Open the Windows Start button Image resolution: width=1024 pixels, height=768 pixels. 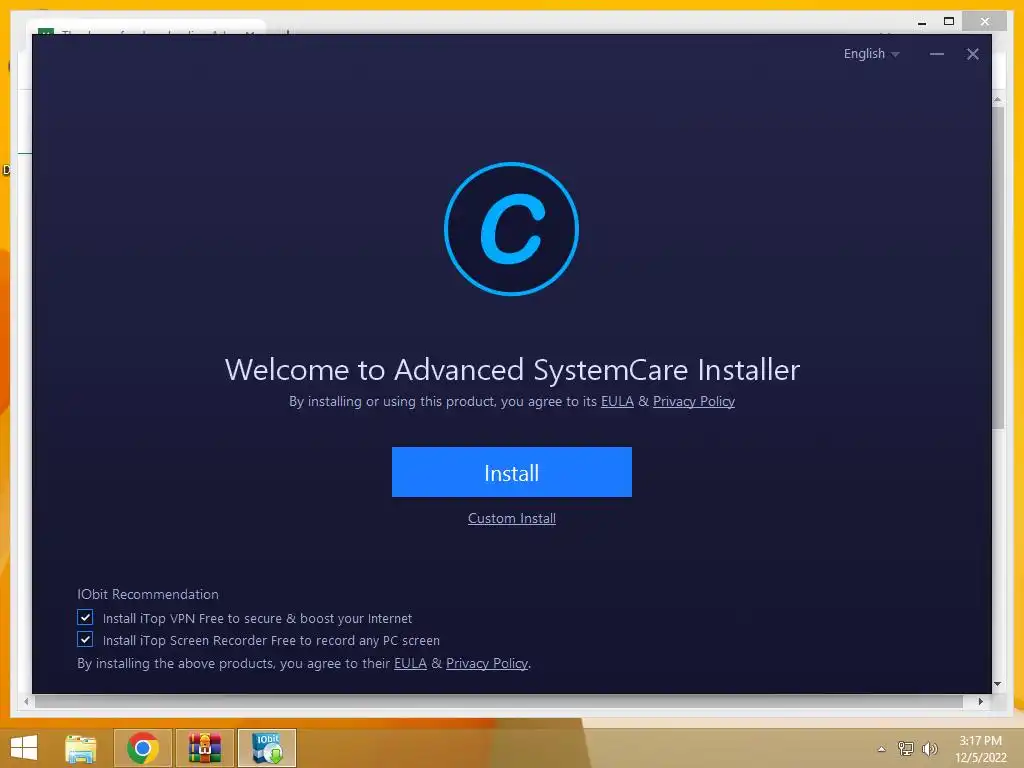(24, 748)
